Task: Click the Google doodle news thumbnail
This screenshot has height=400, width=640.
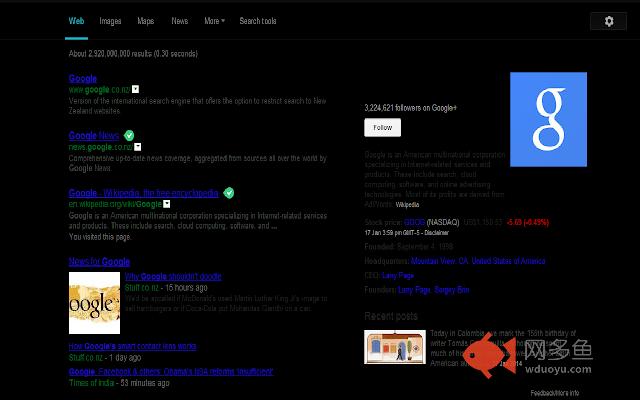Action: pos(94,303)
